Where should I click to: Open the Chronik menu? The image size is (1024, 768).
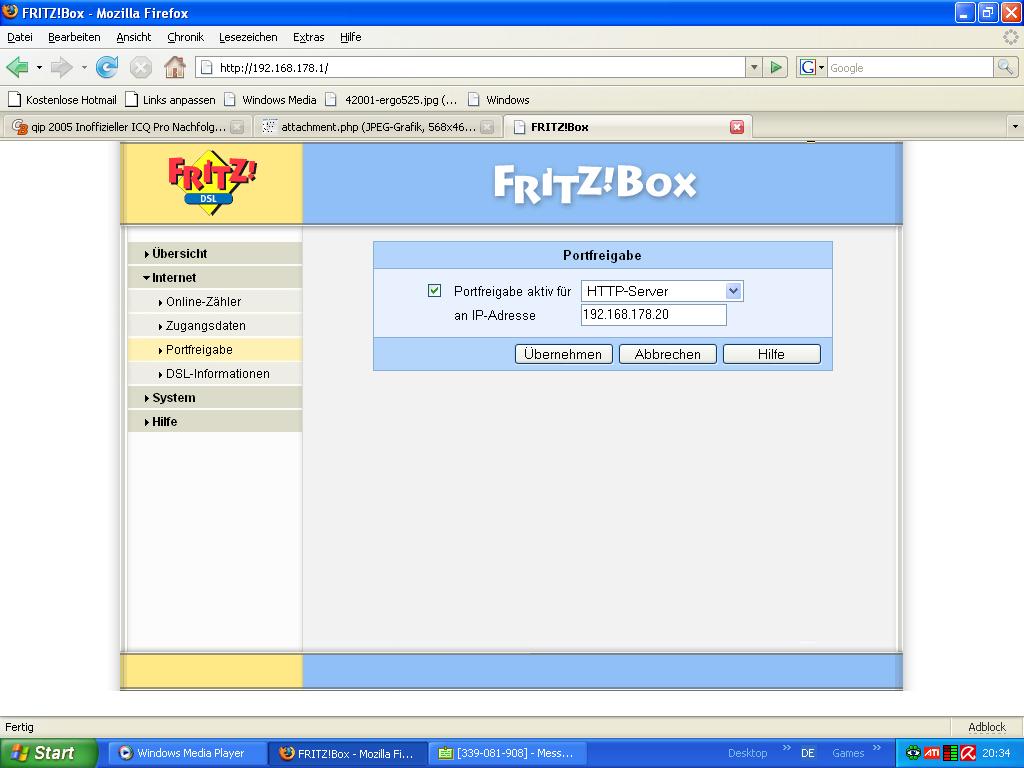click(x=185, y=37)
